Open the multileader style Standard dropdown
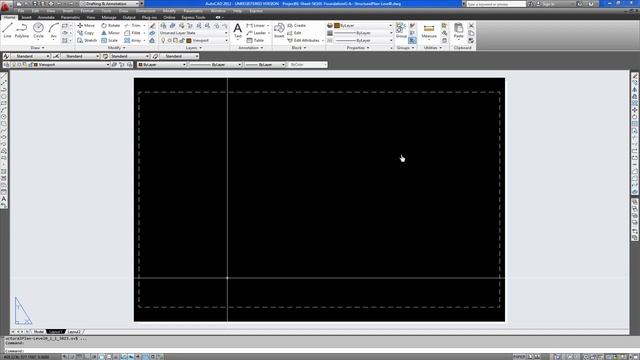Image resolution: width=640 pixels, height=360 pixels. (179, 56)
